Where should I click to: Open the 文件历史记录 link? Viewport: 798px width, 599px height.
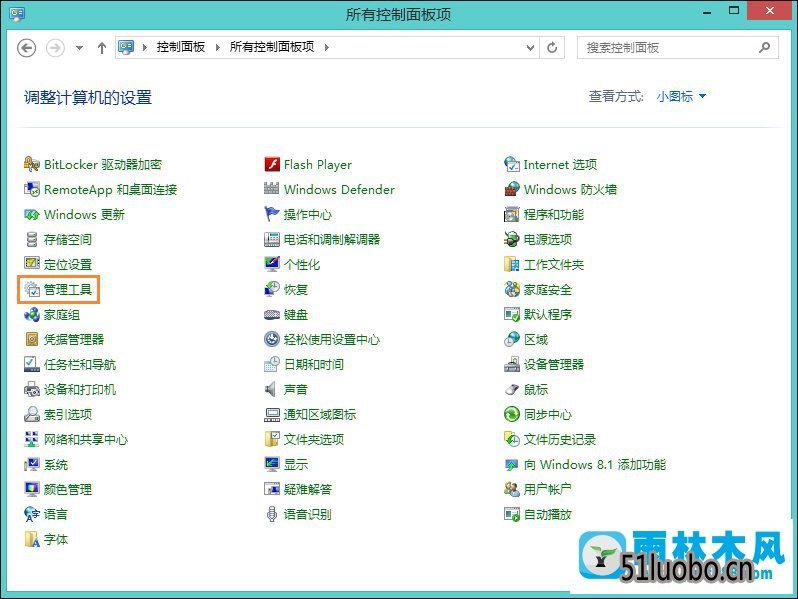pyautogui.click(x=560, y=439)
